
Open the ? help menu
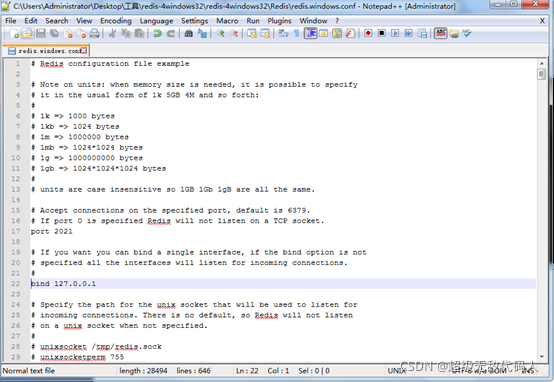[337, 21]
